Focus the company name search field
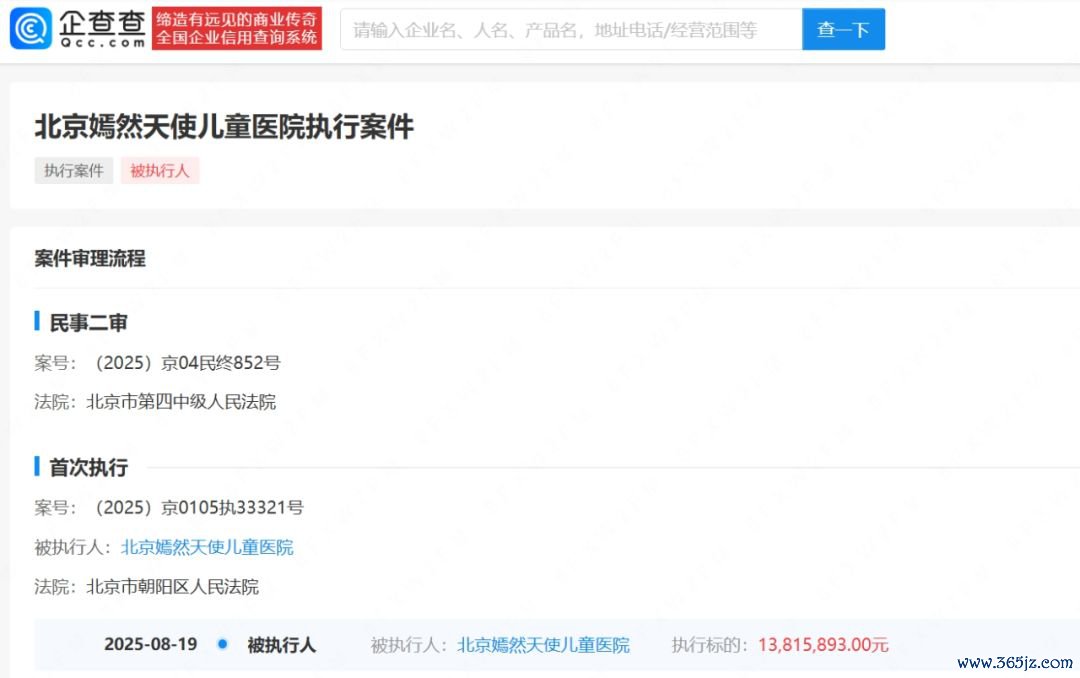Screen dimensions: 1080x678 point(571,29)
